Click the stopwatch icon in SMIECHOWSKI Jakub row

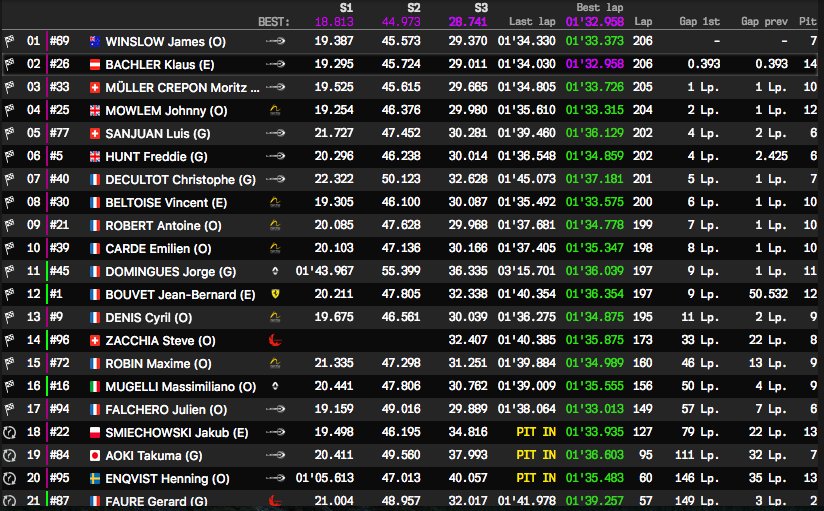(9, 432)
